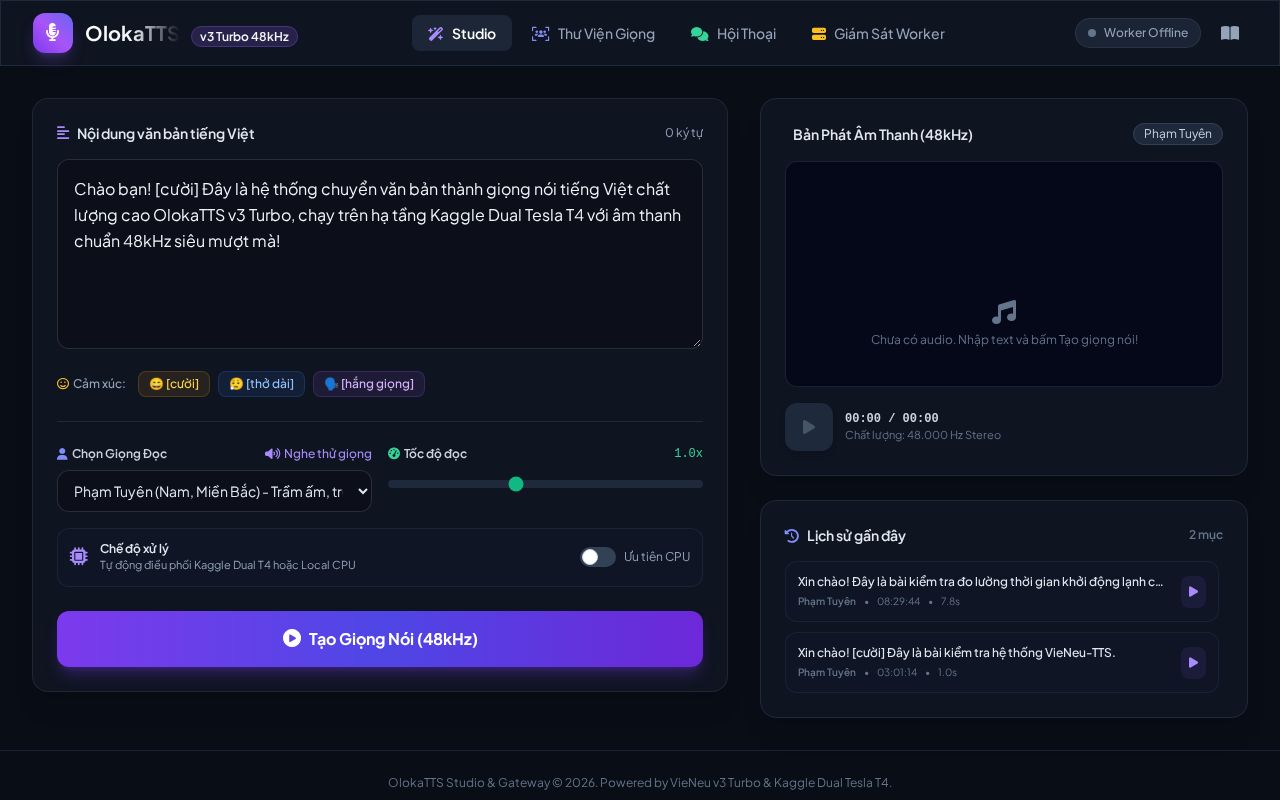This screenshot has height=800, width=1280.
Task: Click the green gauge icon beside Tốc độ đọc
Action: pos(394,454)
